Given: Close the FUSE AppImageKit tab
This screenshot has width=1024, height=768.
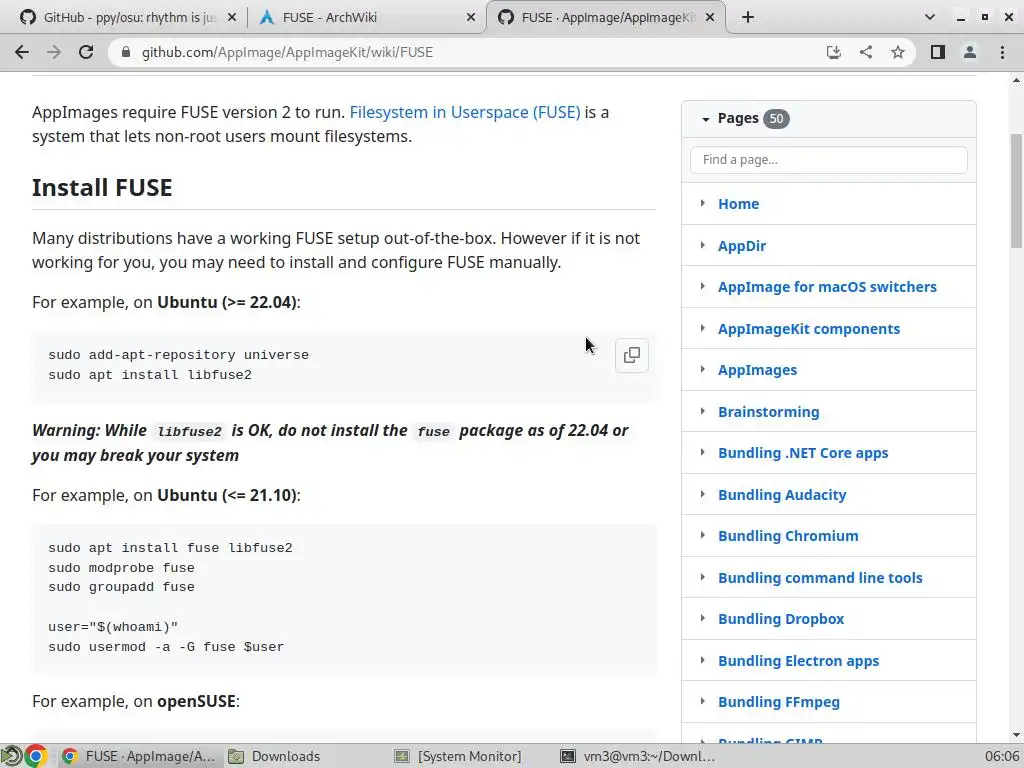Looking at the screenshot, I should tap(711, 18).
